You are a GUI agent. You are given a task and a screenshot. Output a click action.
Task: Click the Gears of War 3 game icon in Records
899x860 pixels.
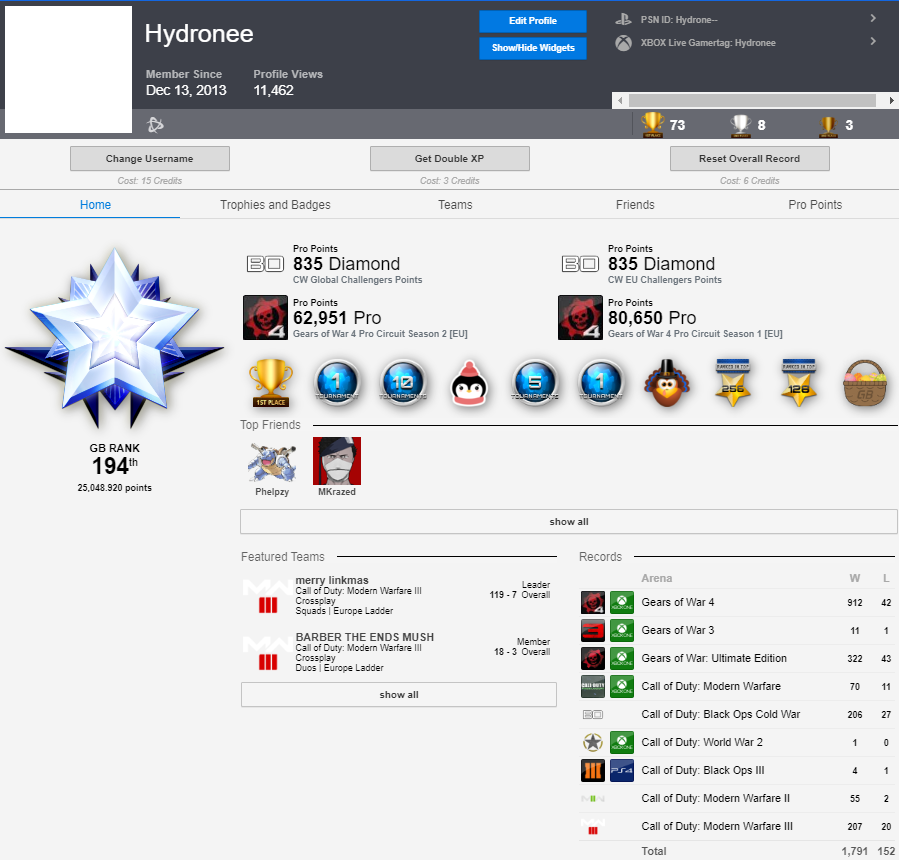pyautogui.click(x=593, y=631)
